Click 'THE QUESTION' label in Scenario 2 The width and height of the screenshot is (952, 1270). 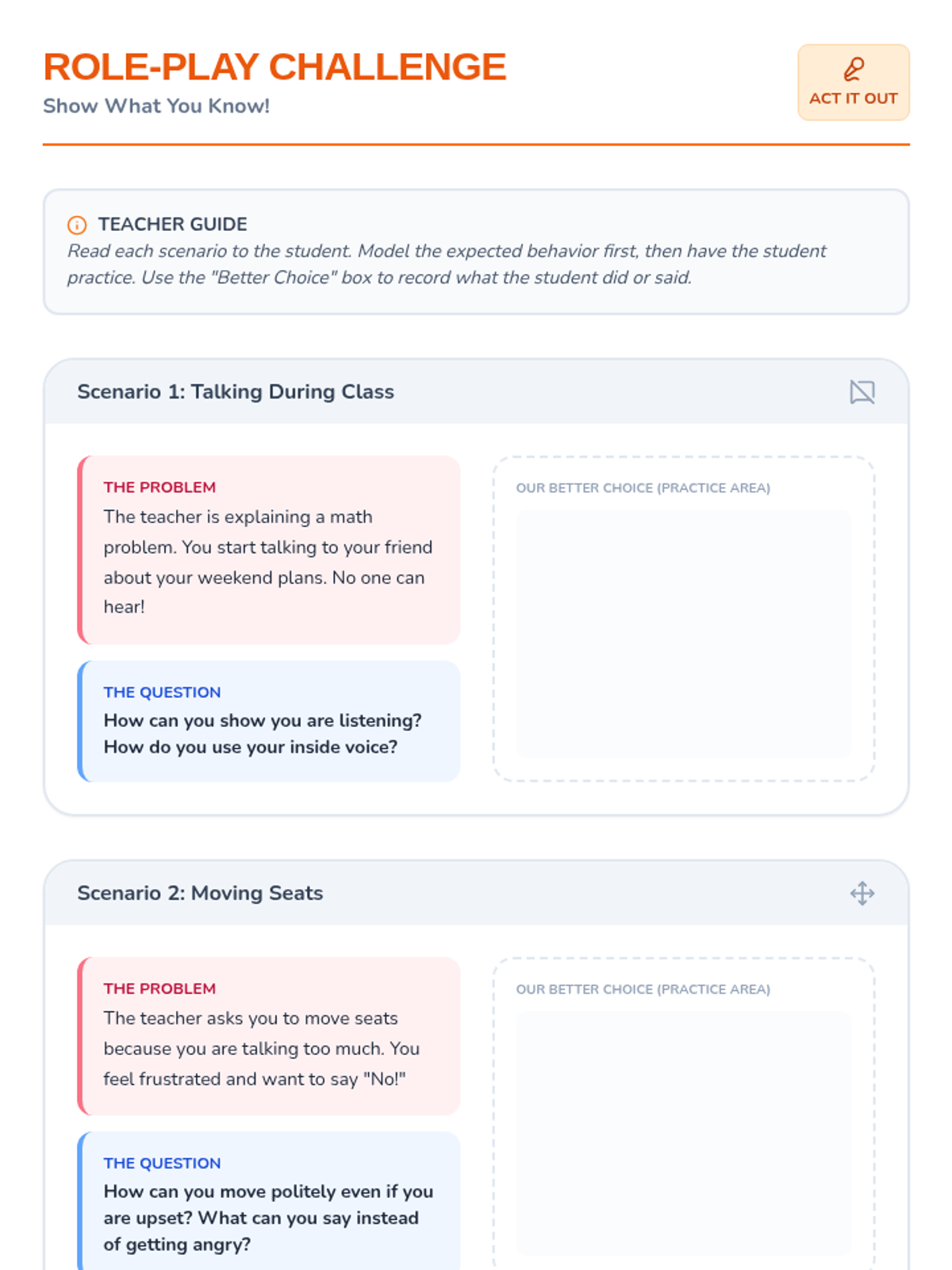pos(162,1163)
